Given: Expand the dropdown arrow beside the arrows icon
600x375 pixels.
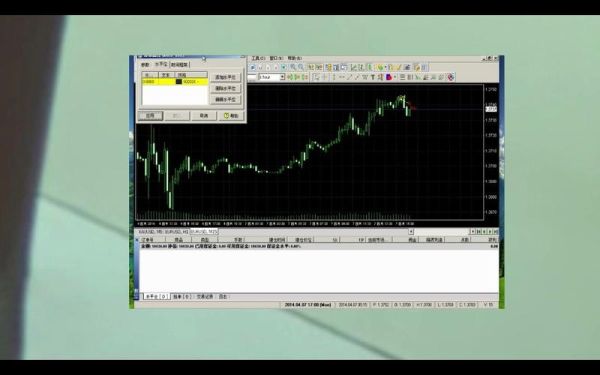Looking at the screenshot, I should [395, 77].
